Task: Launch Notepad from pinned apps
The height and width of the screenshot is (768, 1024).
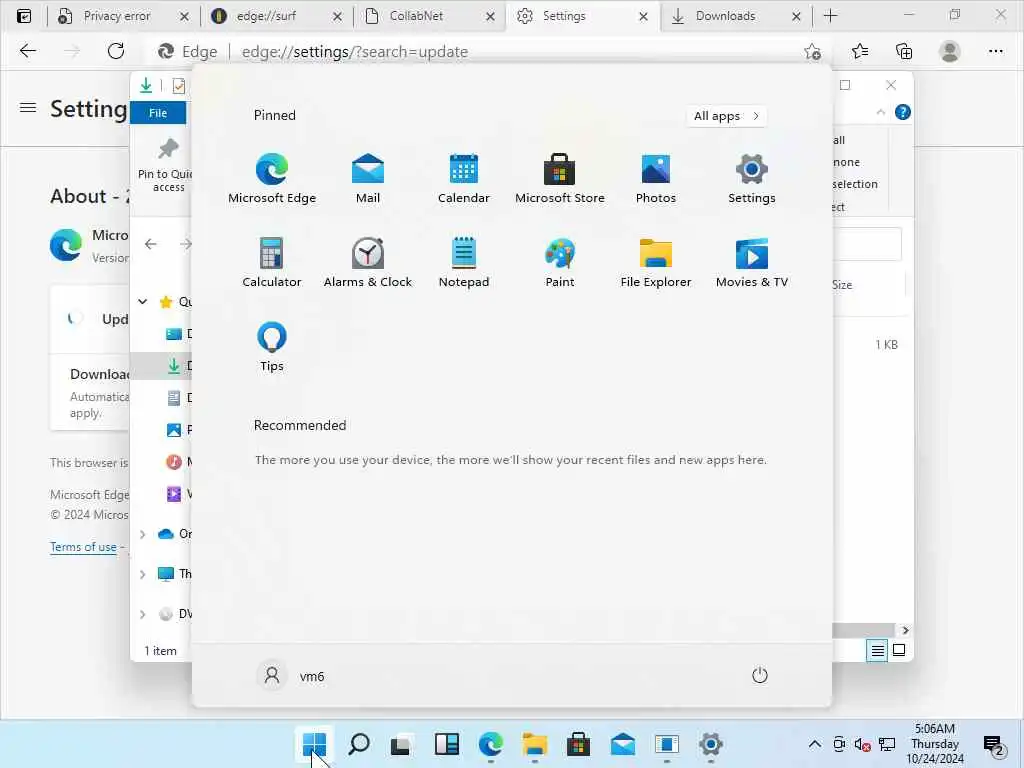Action: coord(464,262)
